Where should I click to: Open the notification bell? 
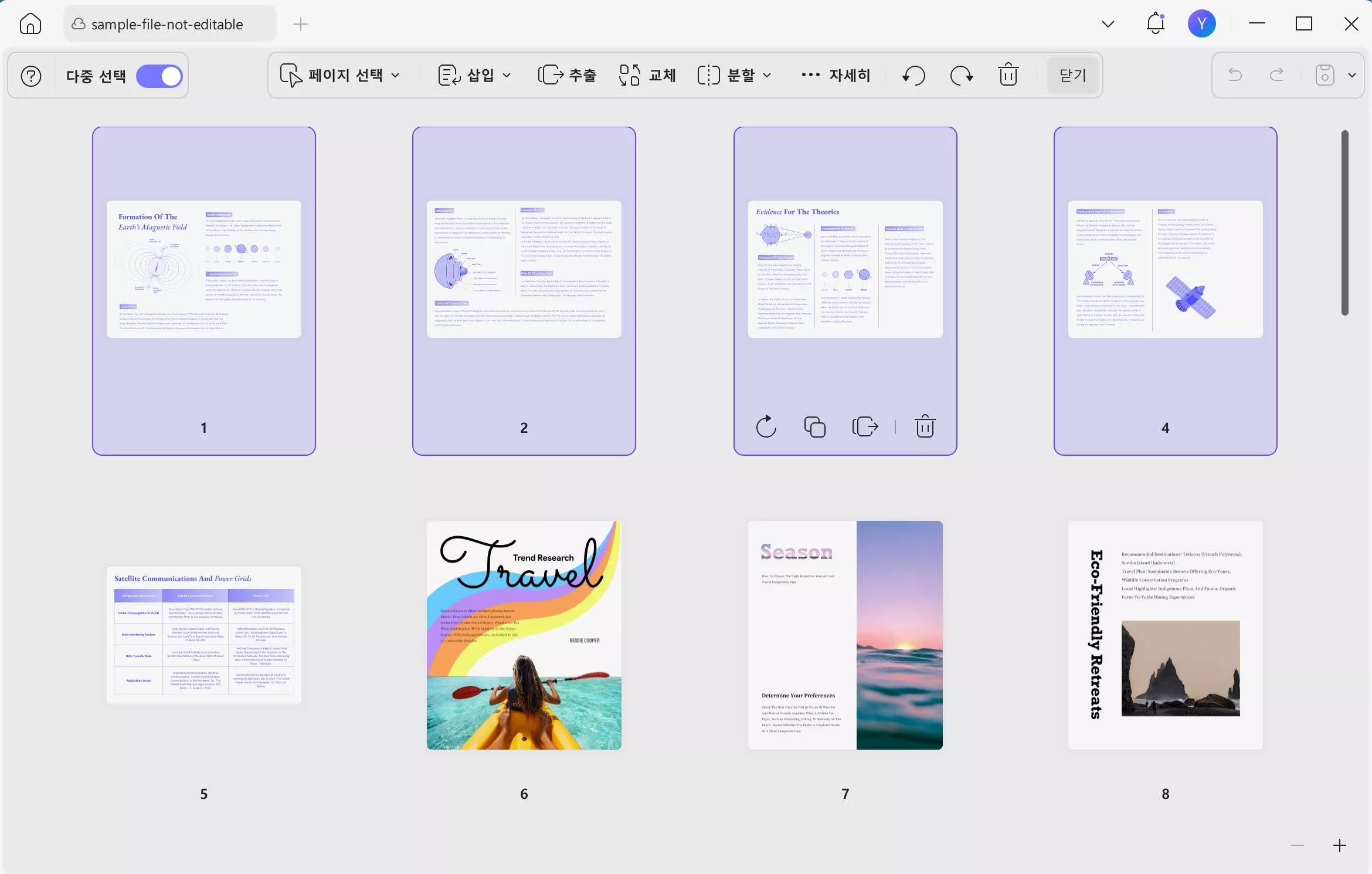pyautogui.click(x=1155, y=24)
